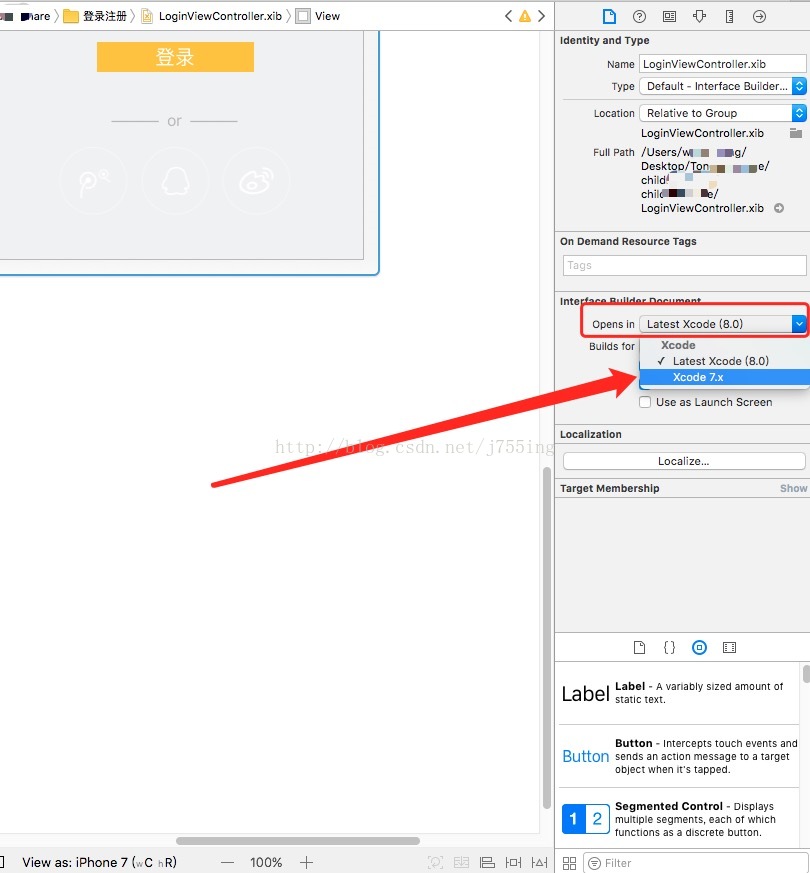Click the library Filter field
The height and width of the screenshot is (873, 810).
[x=696, y=863]
